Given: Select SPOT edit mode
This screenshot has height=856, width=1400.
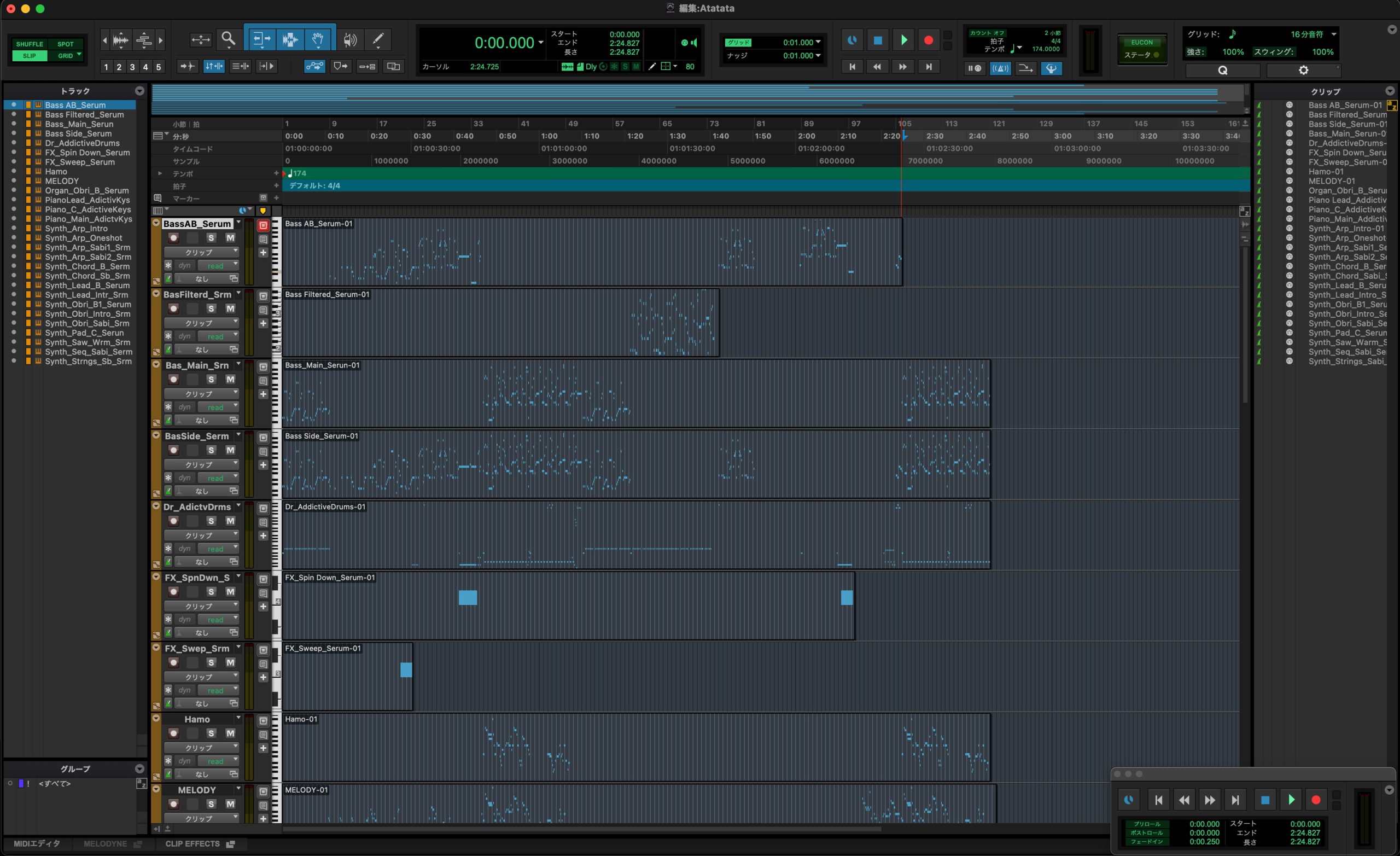Looking at the screenshot, I should click(65, 44).
